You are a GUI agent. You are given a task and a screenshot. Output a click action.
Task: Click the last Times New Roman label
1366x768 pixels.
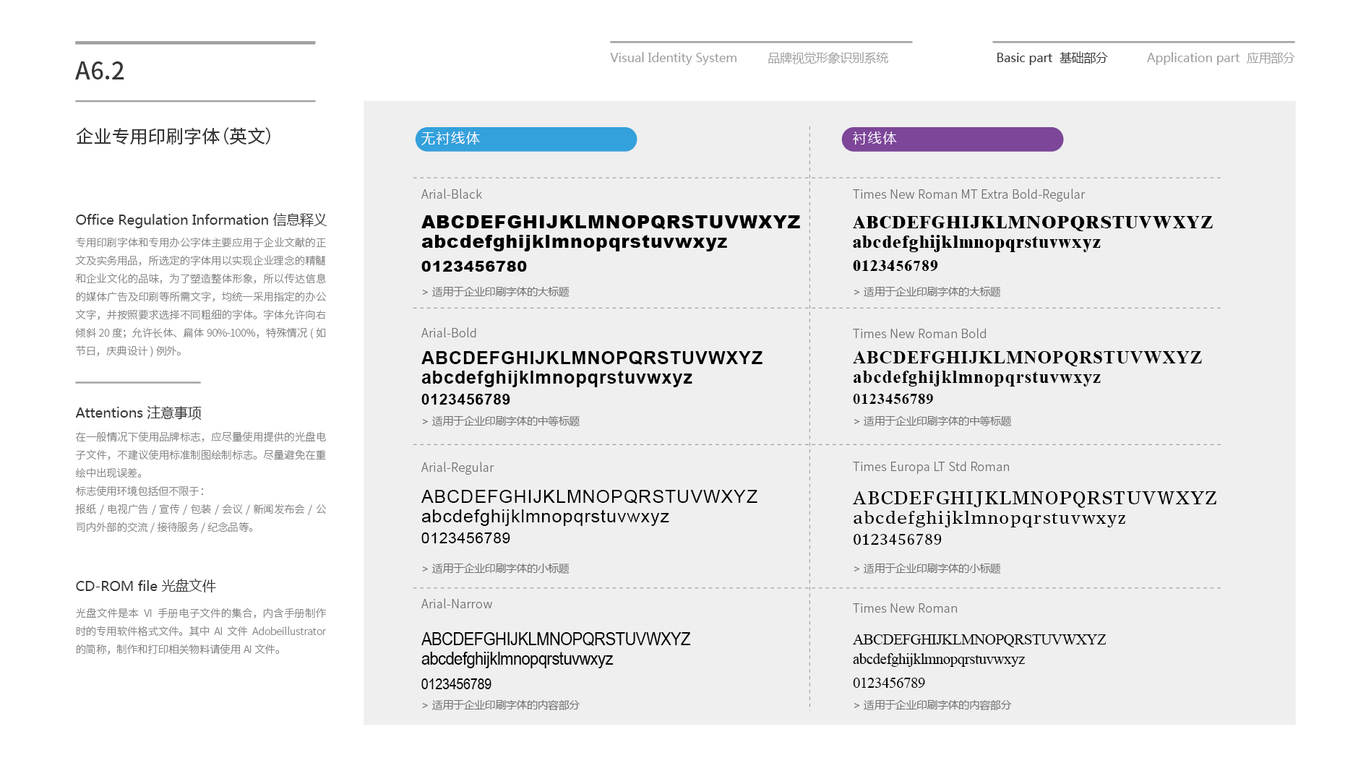point(905,608)
